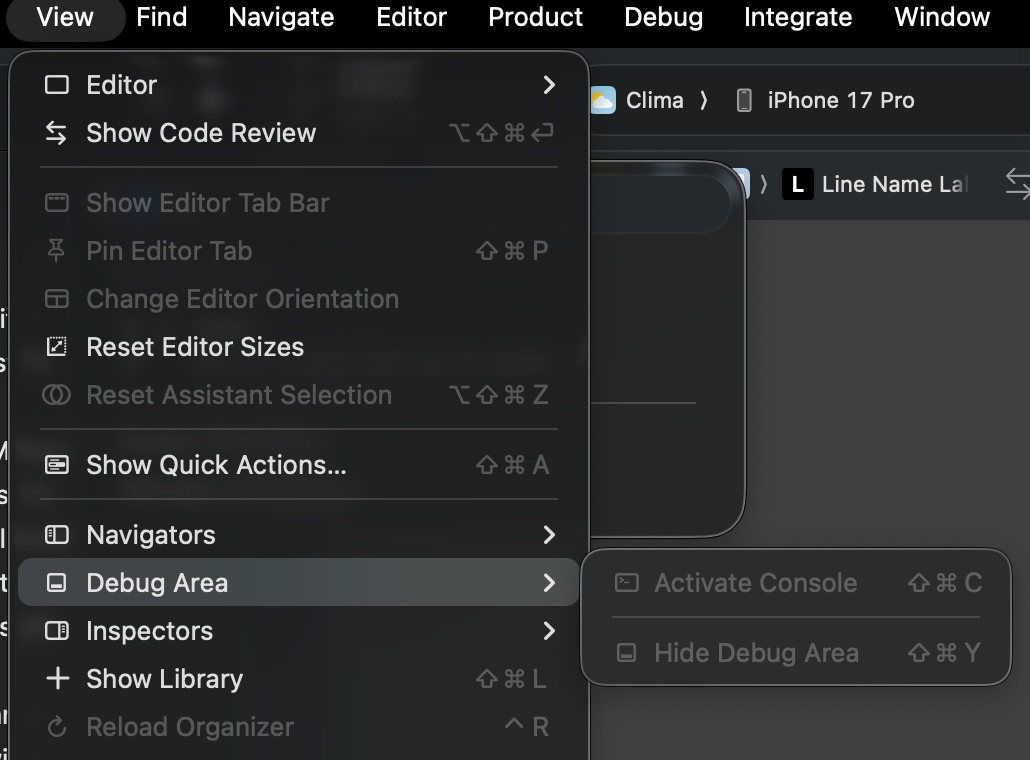Screen dimensions: 1030x760
Task: Click the Clima app weather icon
Action: (x=602, y=100)
